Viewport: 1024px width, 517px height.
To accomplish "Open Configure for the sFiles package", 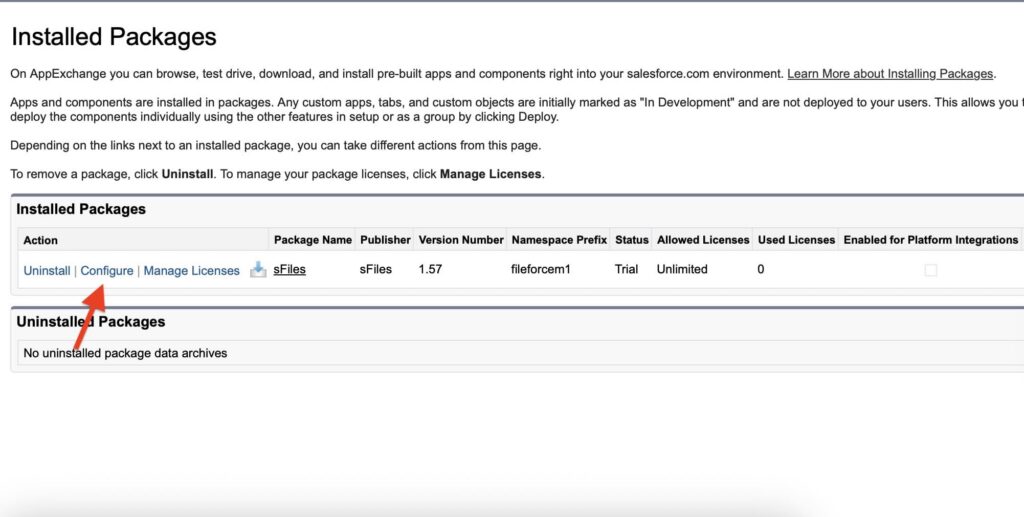I will click(107, 270).
